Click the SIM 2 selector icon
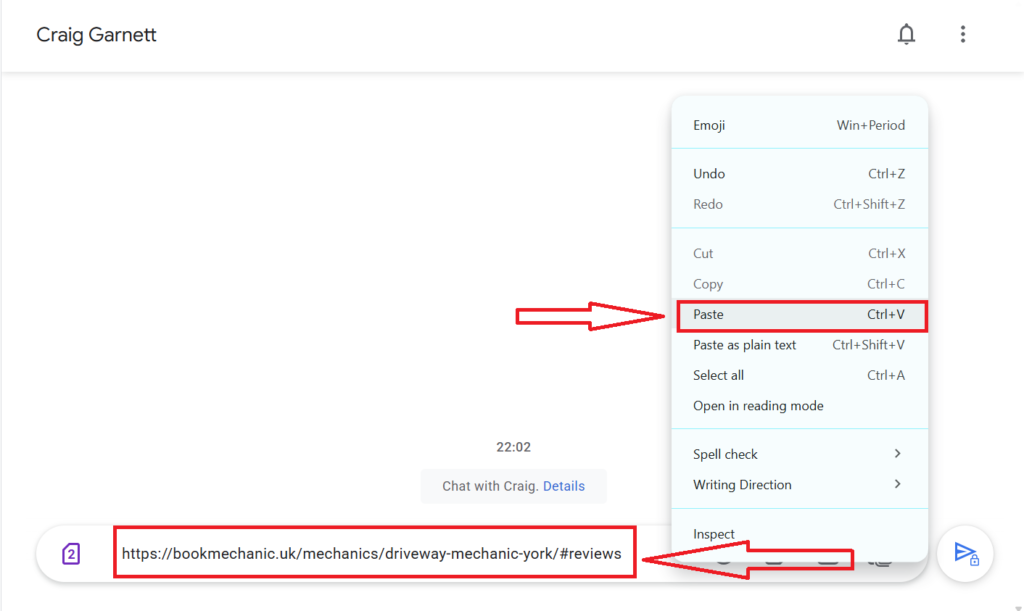This screenshot has height=611, width=1024. coord(70,554)
